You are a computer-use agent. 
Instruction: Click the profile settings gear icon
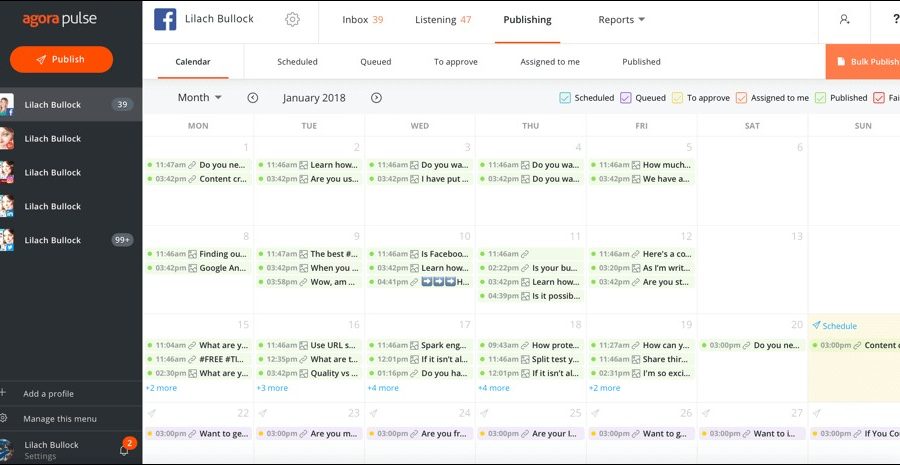(x=292, y=20)
